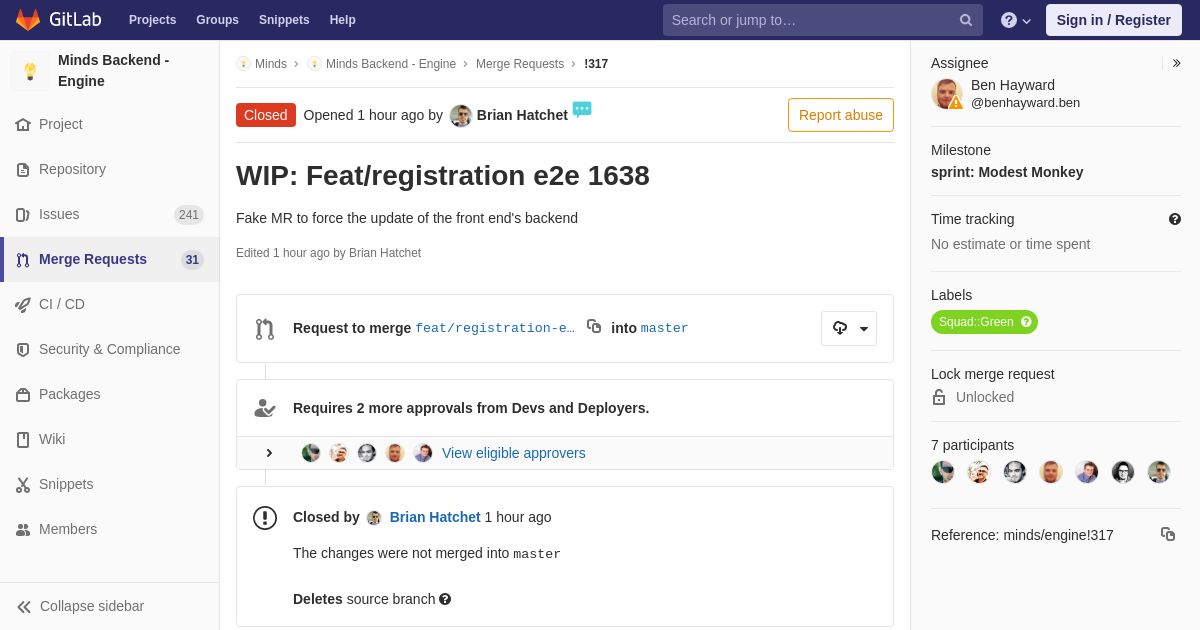Copy the merge request reference

(x=1168, y=534)
